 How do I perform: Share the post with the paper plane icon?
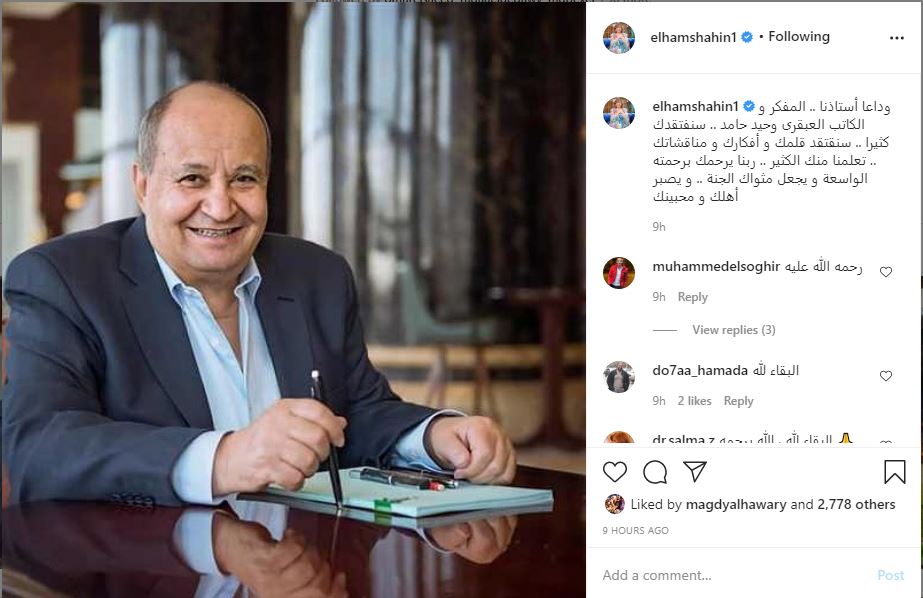(695, 471)
